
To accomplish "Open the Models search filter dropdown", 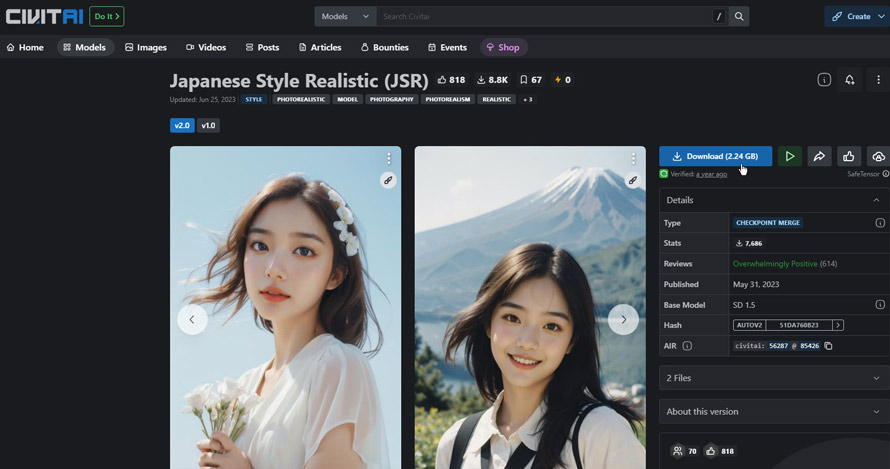I will [345, 17].
